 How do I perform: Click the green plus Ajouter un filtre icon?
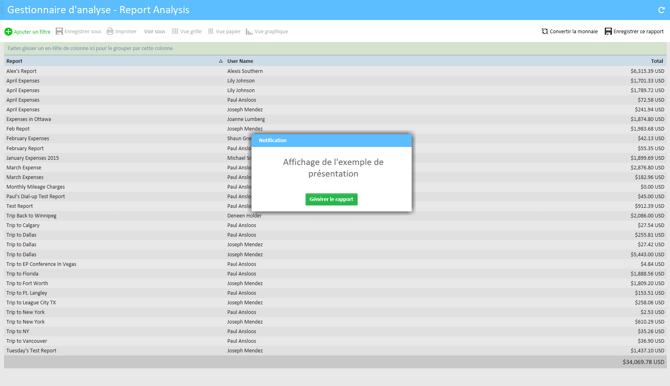point(8,32)
